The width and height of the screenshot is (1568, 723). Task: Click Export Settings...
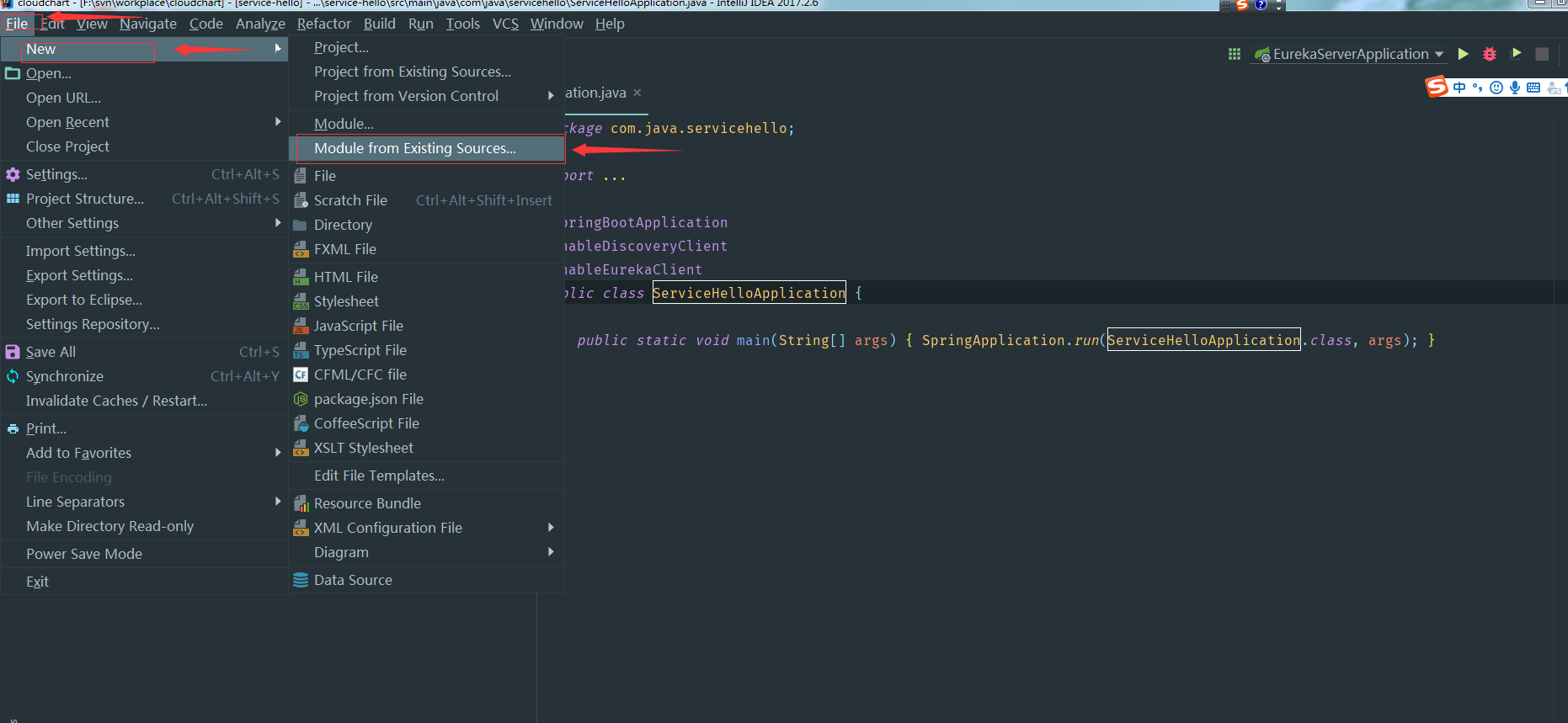(144, 275)
